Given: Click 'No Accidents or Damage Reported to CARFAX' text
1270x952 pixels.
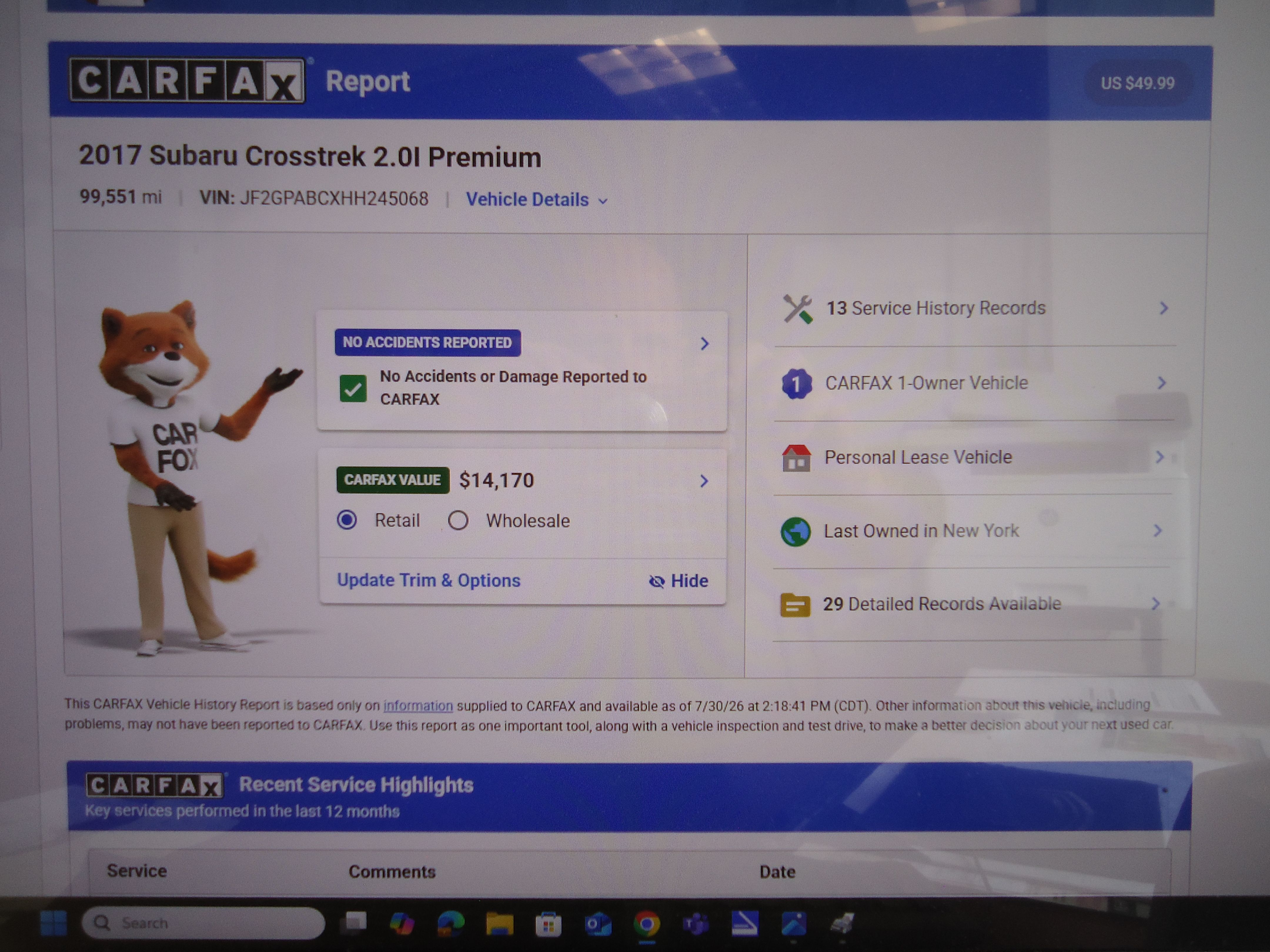Looking at the screenshot, I should click(x=513, y=388).
